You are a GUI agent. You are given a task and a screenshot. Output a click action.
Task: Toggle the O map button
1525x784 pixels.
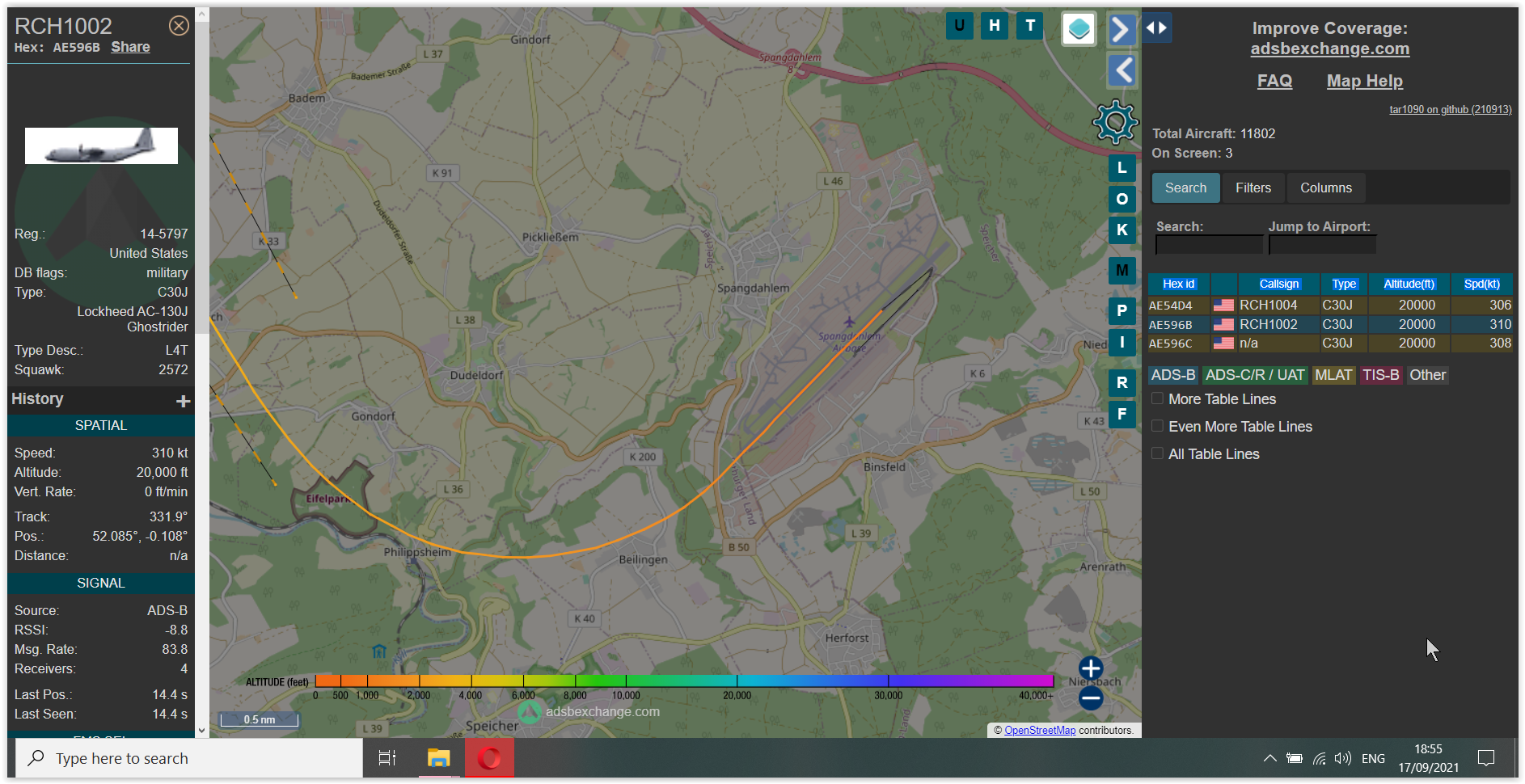click(x=1122, y=199)
